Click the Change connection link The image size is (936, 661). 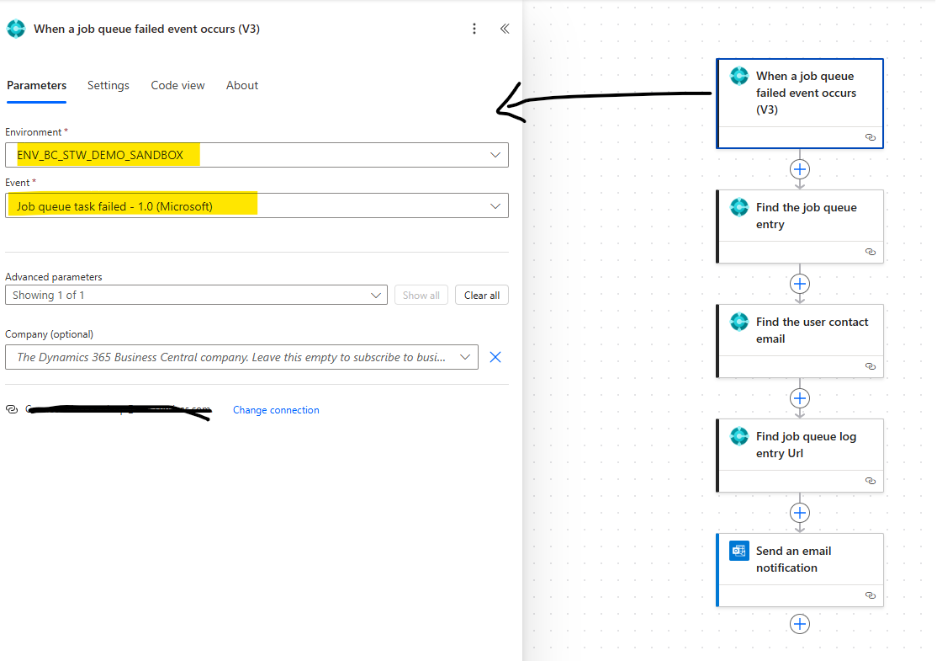pos(276,409)
